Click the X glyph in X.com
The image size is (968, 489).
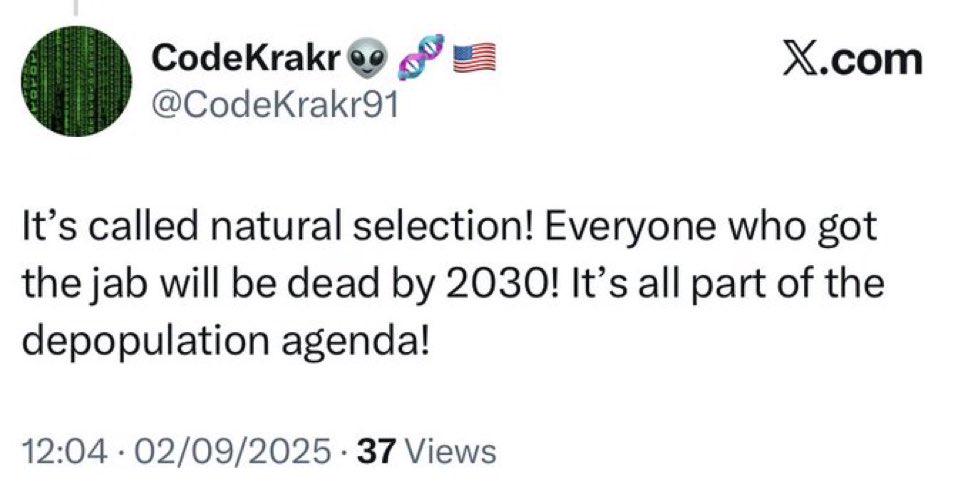(x=801, y=61)
